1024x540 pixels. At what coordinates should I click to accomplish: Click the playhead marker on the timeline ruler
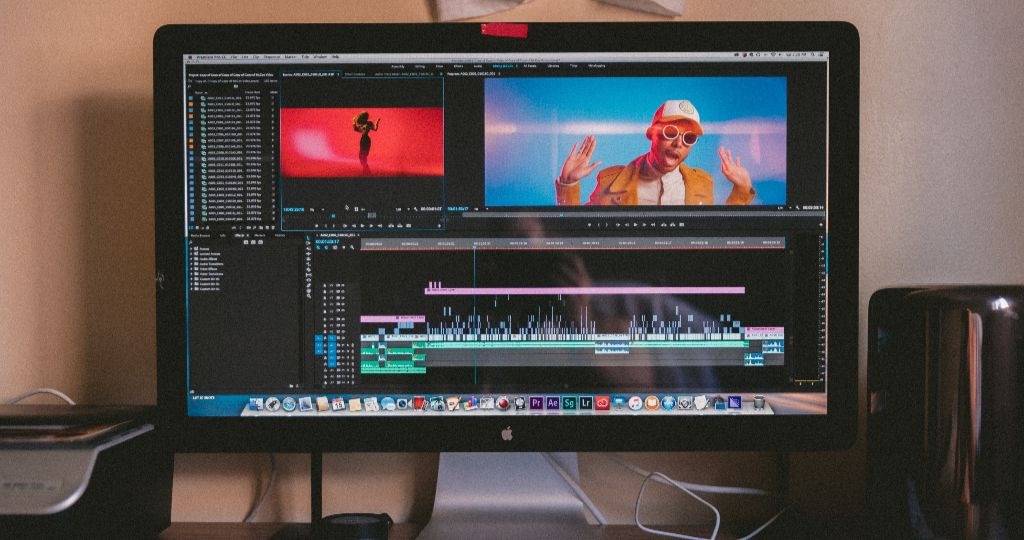(474, 246)
